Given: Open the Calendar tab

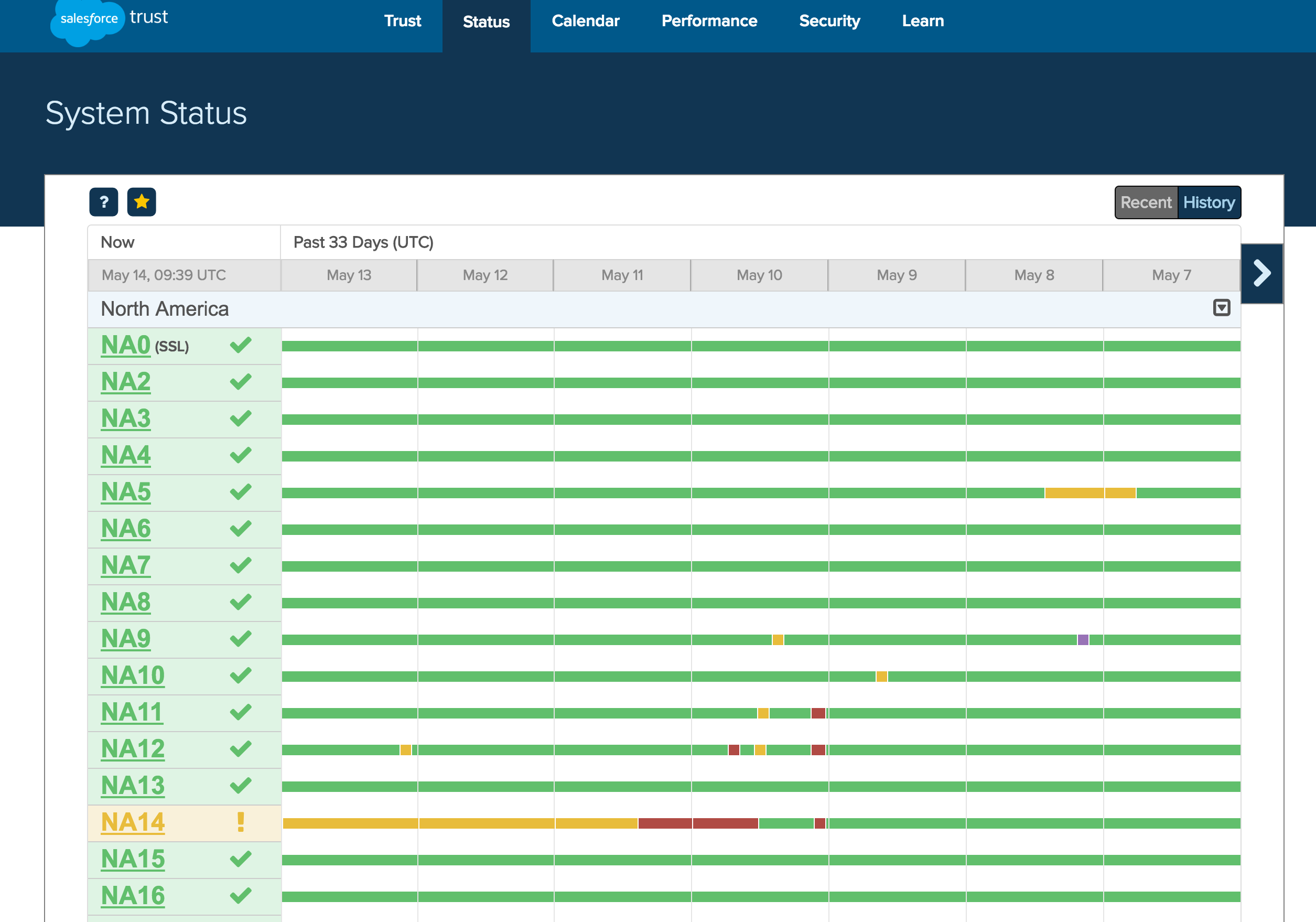Looking at the screenshot, I should pos(586,20).
